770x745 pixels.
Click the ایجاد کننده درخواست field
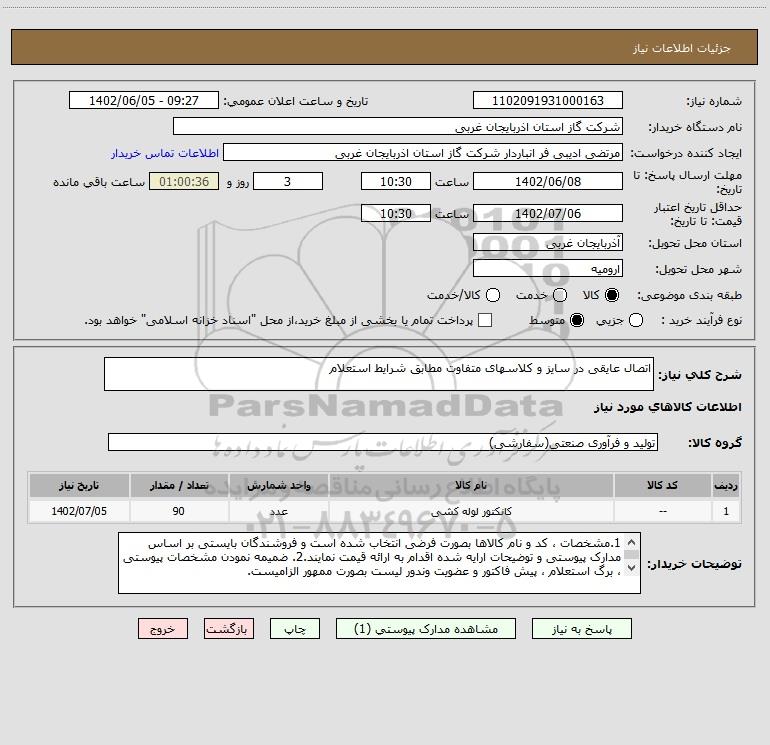(423, 153)
